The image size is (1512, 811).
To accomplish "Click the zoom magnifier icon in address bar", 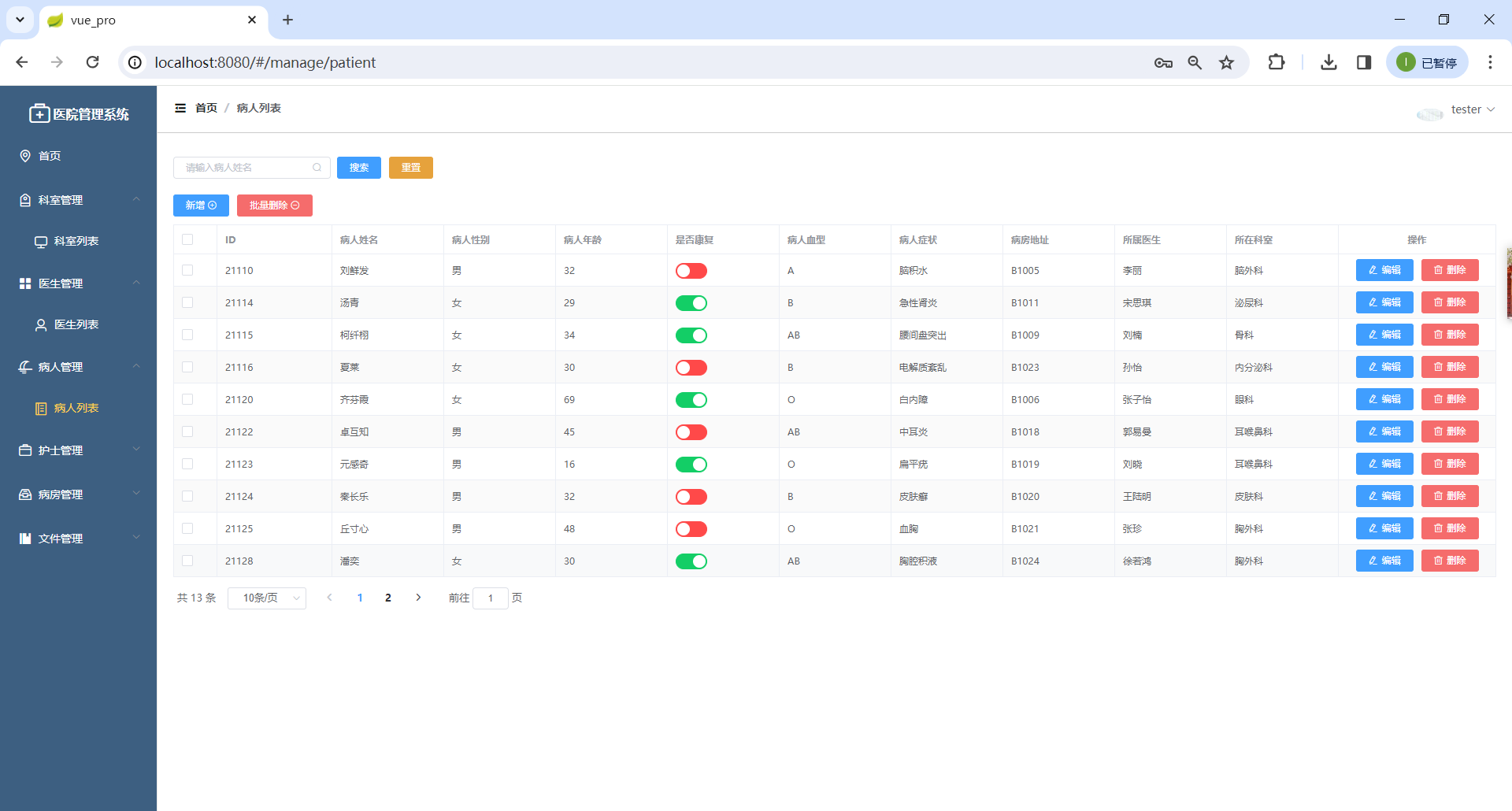I will pyautogui.click(x=1195, y=62).
